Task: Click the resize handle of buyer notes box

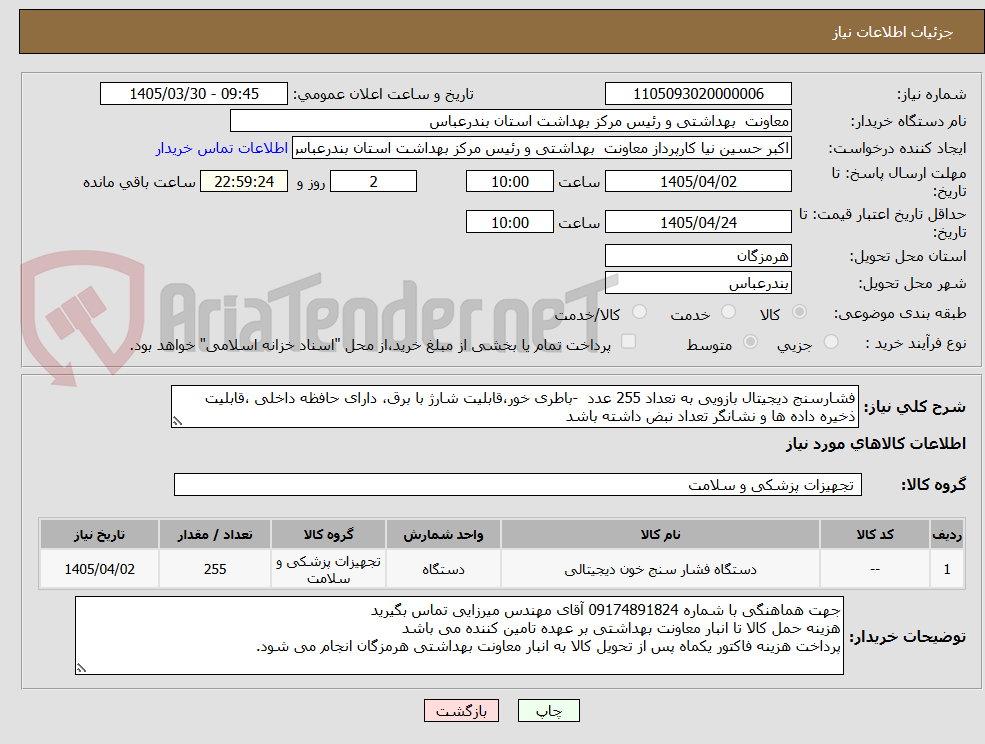Action: point(81,669)
